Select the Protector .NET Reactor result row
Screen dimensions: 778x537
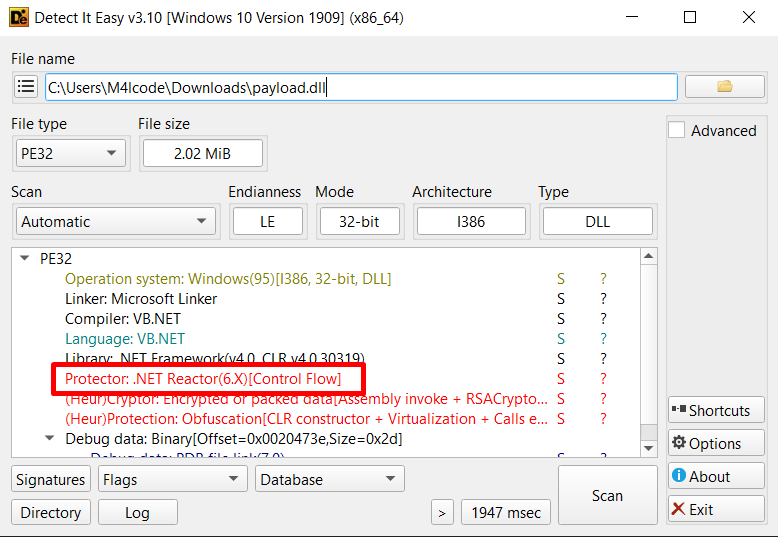pos(203,378)
